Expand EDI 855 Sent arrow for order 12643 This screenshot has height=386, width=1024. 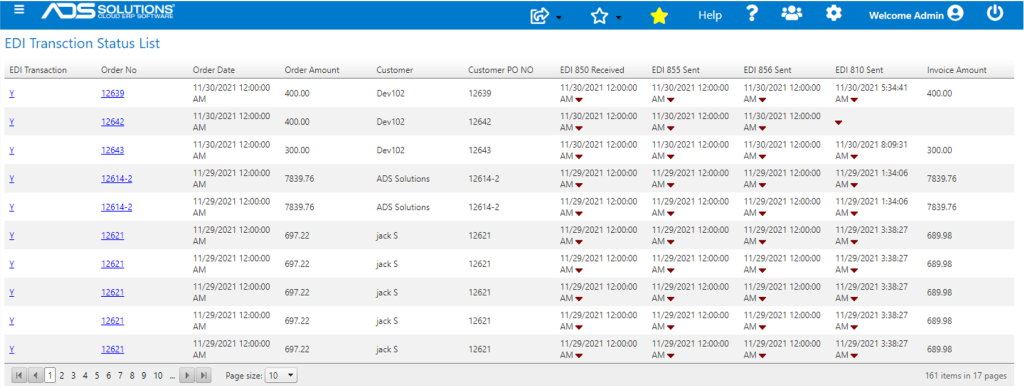[671, 157]
